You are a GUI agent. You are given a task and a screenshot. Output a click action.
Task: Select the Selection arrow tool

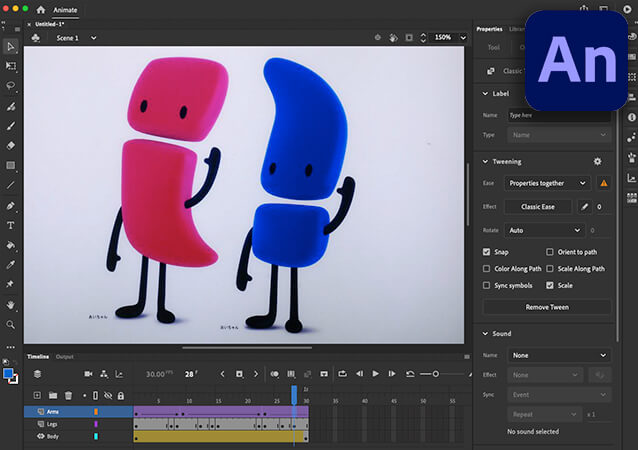(x=11, y=46)
